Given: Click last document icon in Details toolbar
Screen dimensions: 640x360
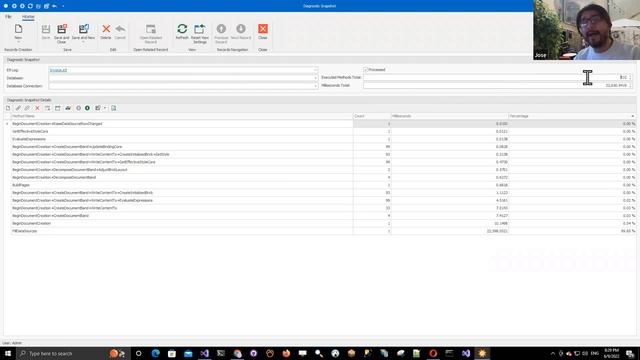Looking at the screenshot, I should coord(113,108).
